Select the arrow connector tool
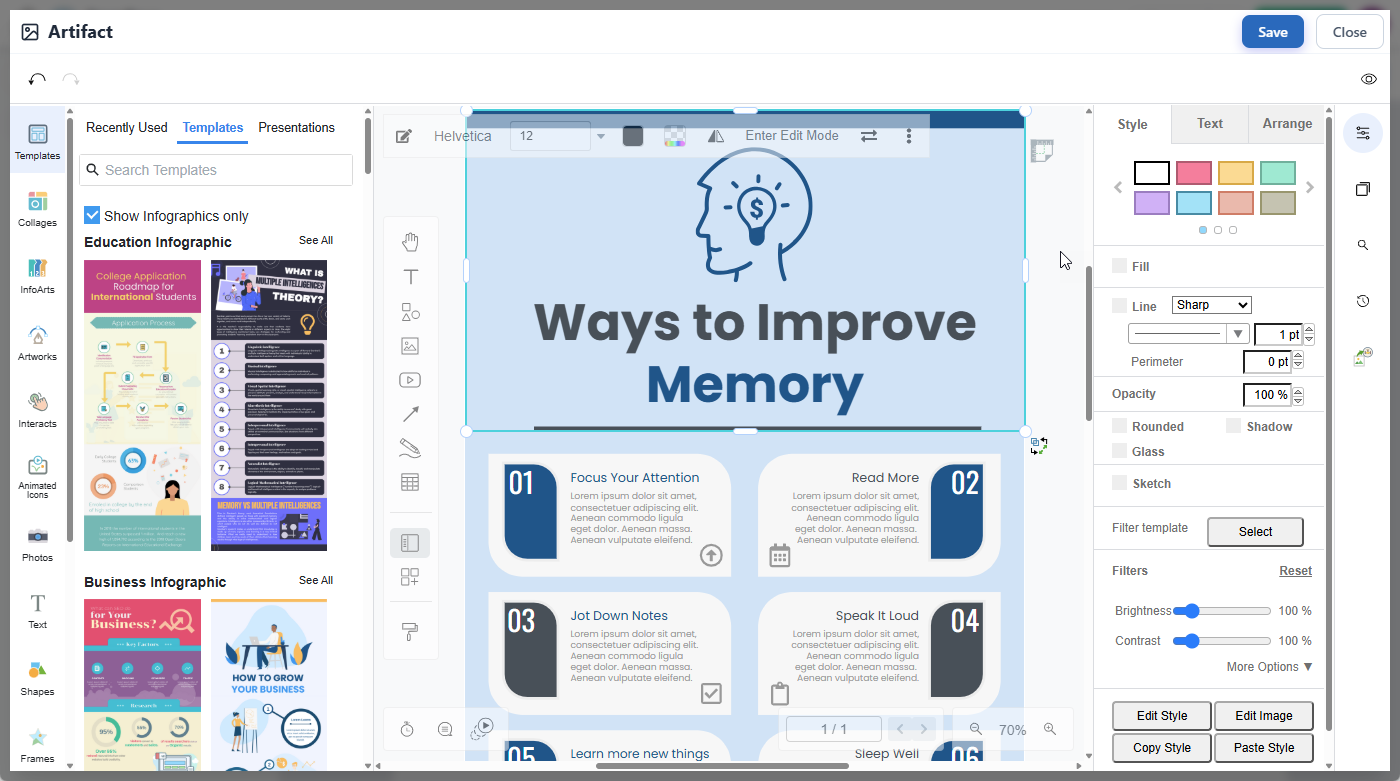 [x=410, y=414]
